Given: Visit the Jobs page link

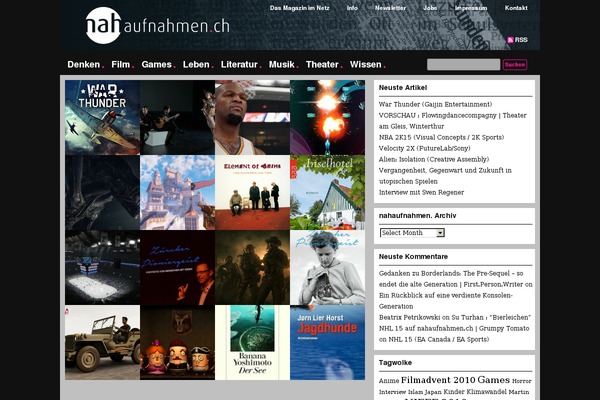Looking at the screenshot, I should pos(430,8).
